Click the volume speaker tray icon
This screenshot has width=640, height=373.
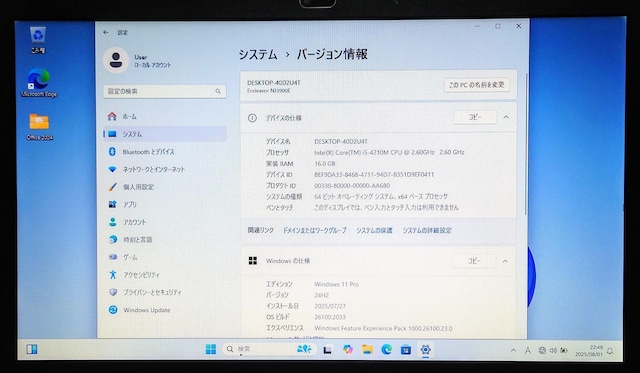coord(553,351)
